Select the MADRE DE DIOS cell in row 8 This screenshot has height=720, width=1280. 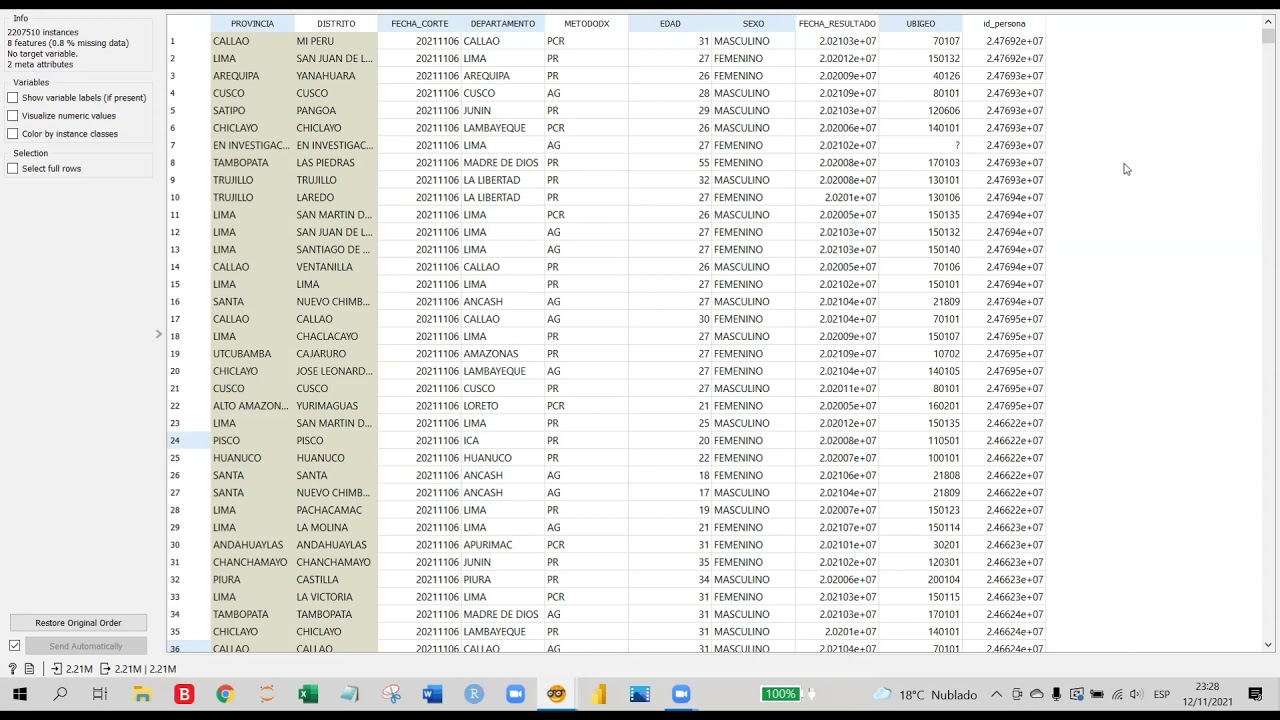coord(503,163)
